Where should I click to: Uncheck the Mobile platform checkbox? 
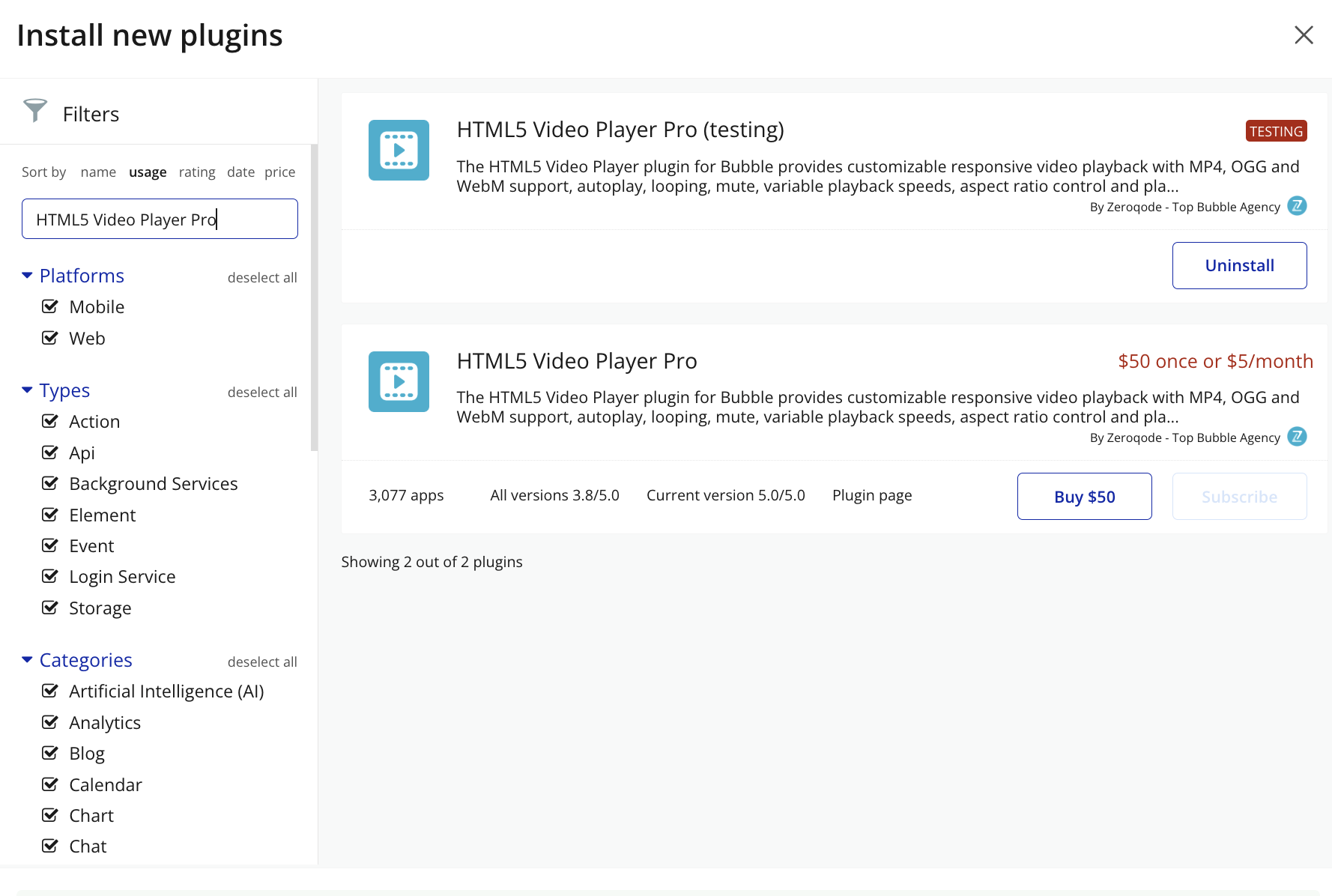tap(50, 306)
